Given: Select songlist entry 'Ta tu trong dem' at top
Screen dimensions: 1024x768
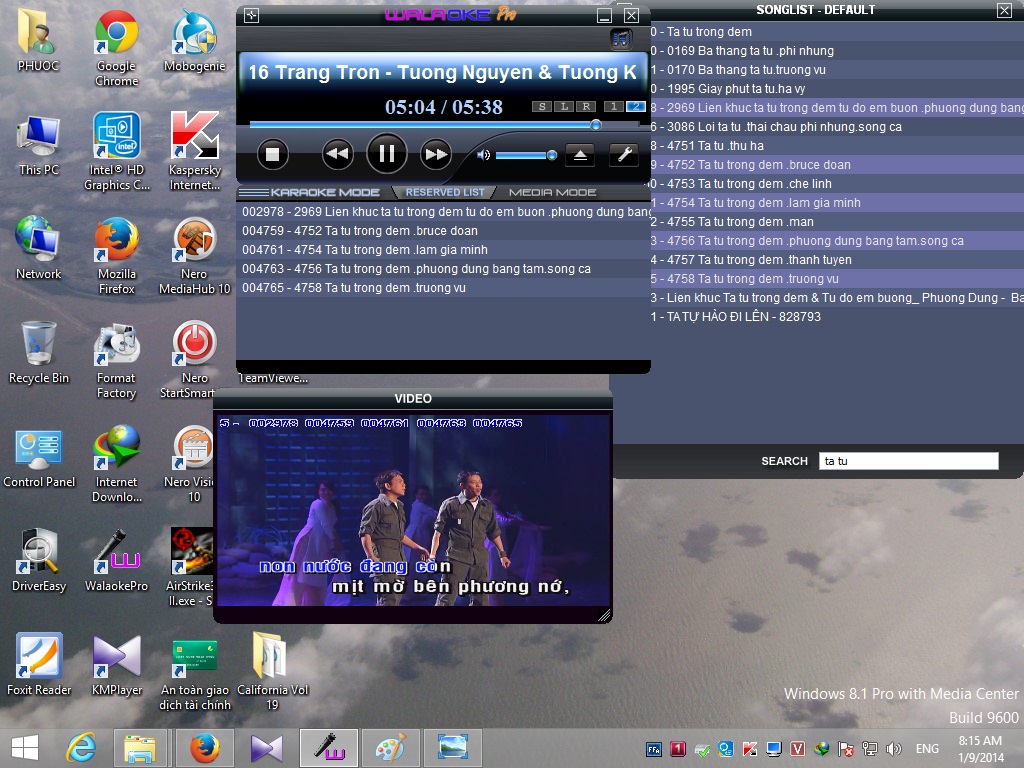Looking at the screenshot, I should coord(837,31).
